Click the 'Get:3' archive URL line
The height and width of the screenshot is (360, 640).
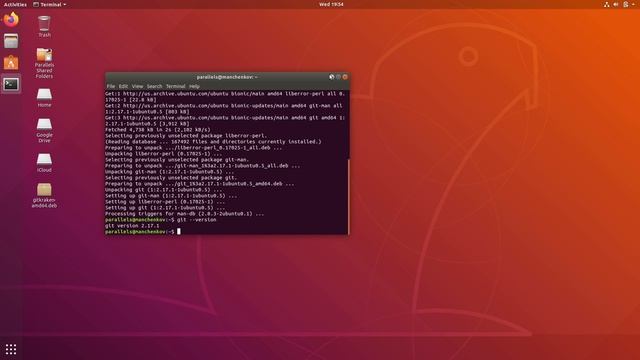pos(225,121)
